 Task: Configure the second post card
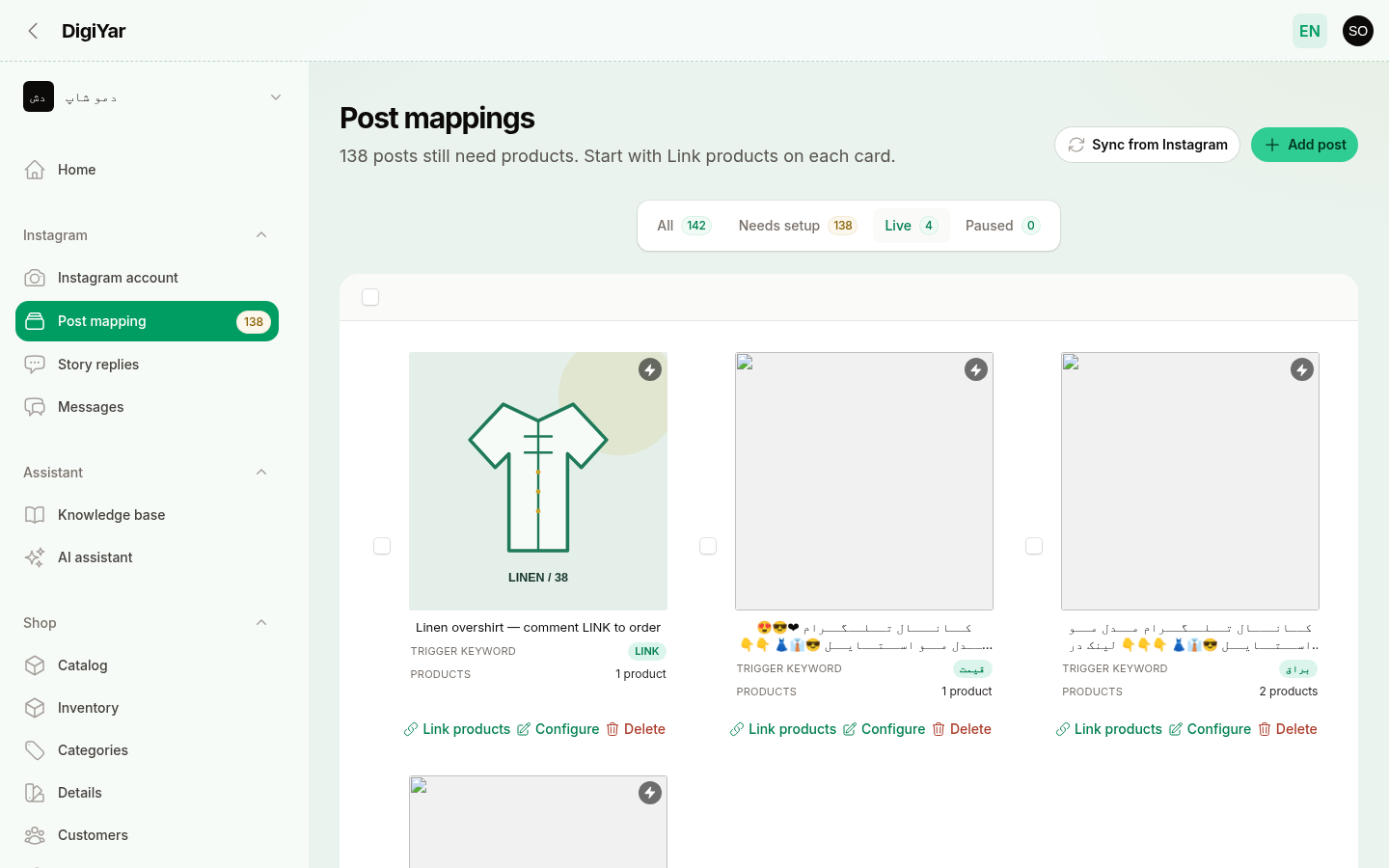(885, 729)
